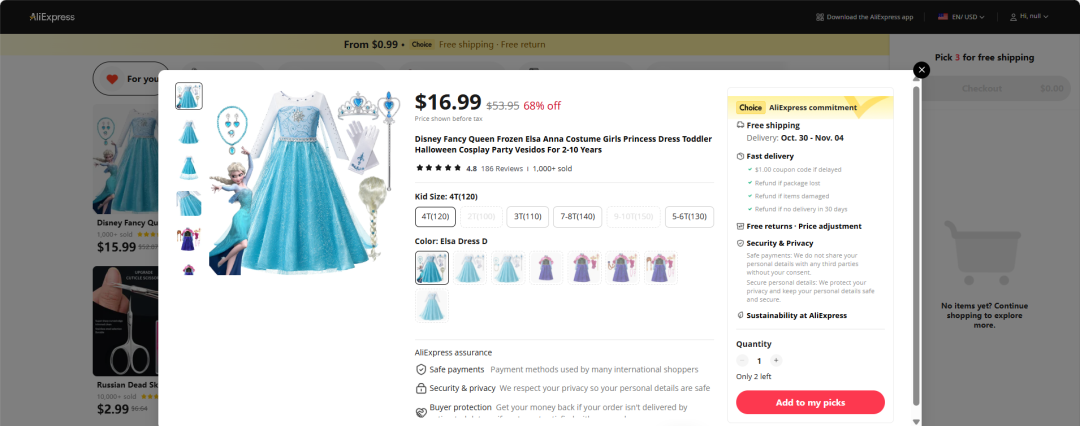Close the product quick-view popup
The image size is (1080, 426).
click(x=921, y=70)
